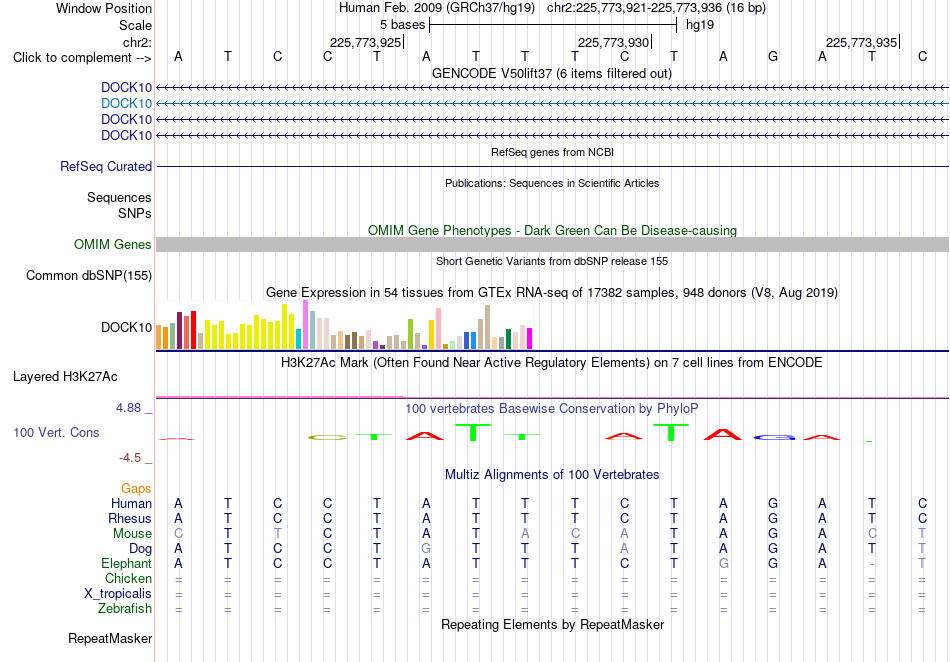The height and width of the screenshot is (662, 950).
Task: Click the Layered H3K27Ac track label
Action: 65,377
